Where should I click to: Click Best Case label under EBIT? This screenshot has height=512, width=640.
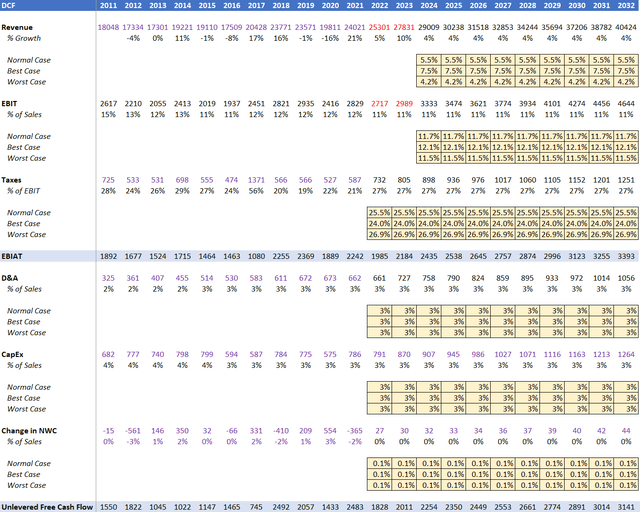pos(23,147)
